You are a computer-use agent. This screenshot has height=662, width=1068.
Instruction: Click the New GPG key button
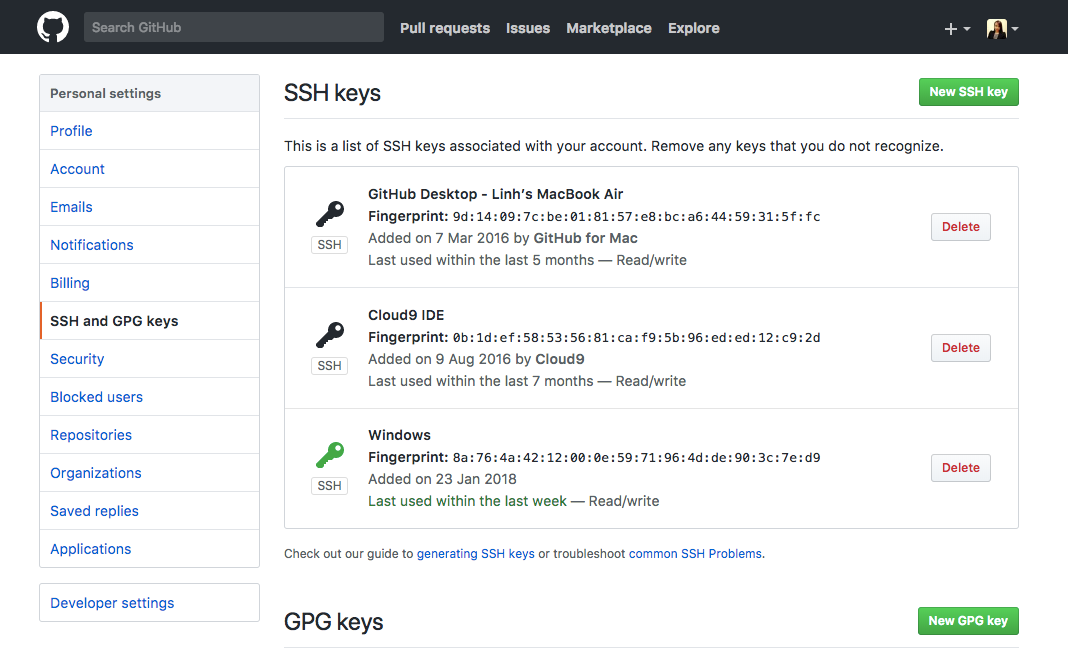[968, 620]
